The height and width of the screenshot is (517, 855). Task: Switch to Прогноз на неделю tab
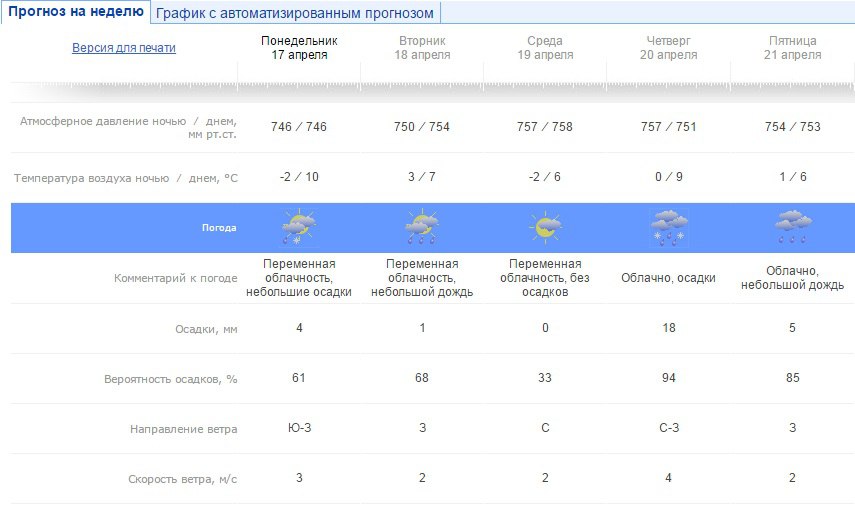pyautogui.click(x=76, y=11)
